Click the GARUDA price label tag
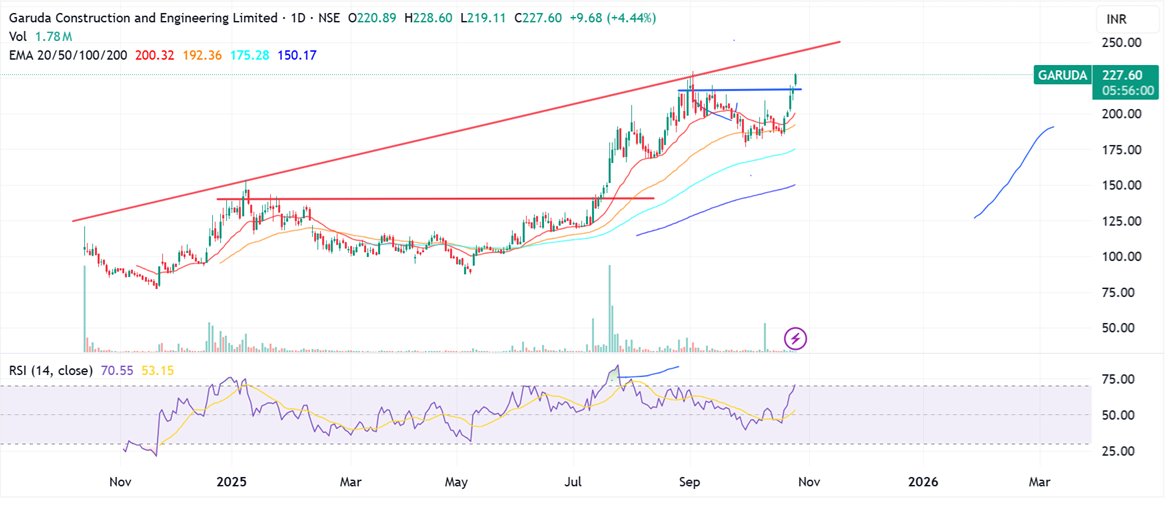 point(1062,75)
